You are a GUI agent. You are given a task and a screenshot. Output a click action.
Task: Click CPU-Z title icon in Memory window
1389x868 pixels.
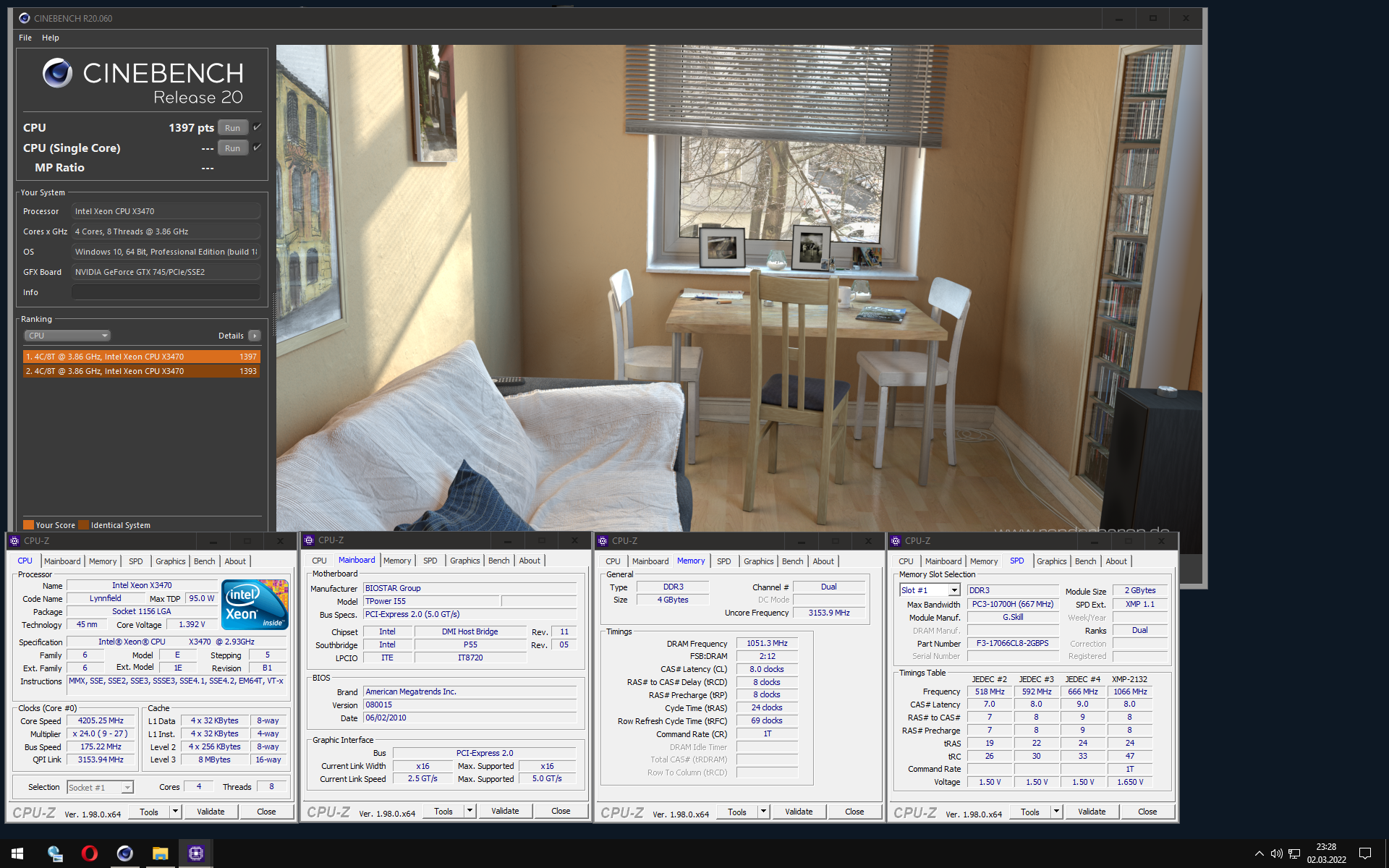603,540
